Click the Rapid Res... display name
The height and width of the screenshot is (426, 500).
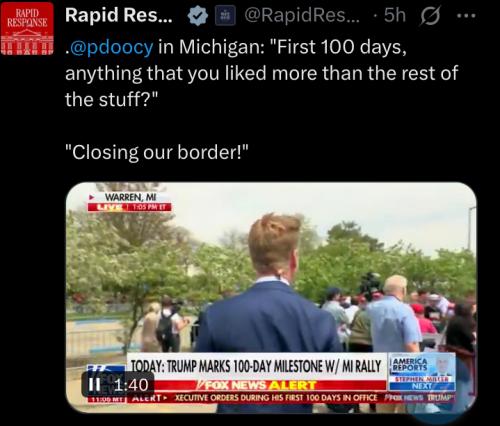[x=119, y=15]
